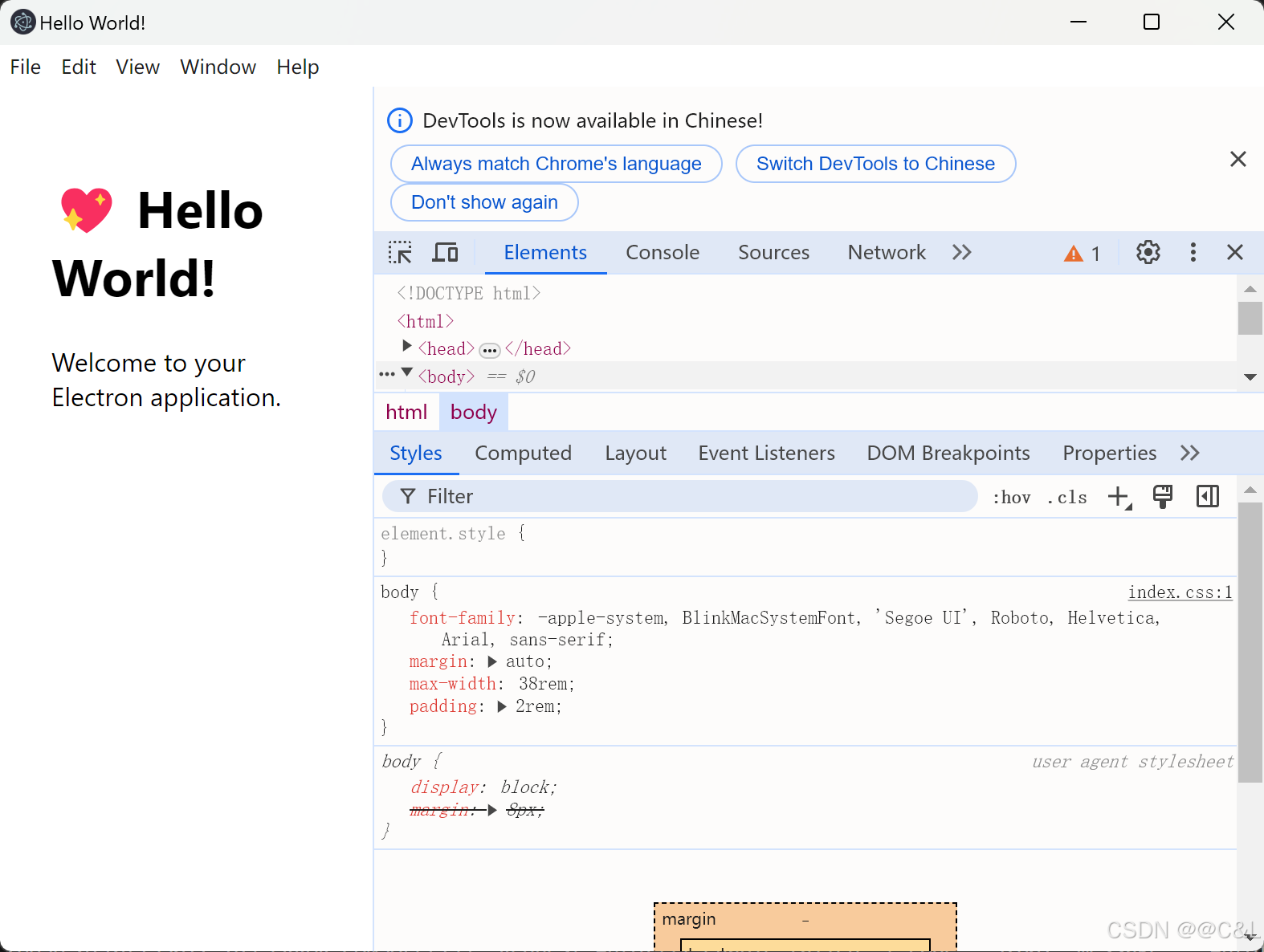
Task: Click the ellipsis beside the body node
Action: coord(387,374)
